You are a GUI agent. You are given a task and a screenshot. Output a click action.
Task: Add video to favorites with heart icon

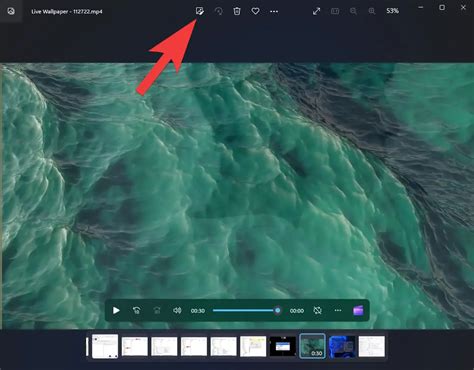pyautogui.click(x=255, y=11)
